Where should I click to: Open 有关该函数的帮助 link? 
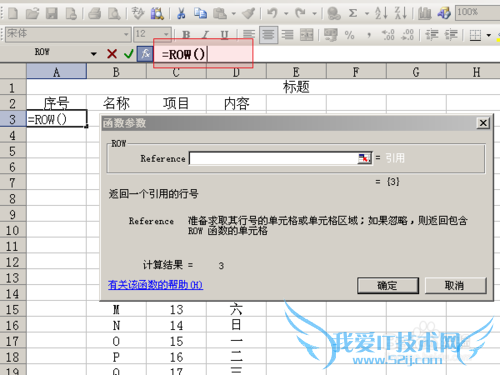click(155, 285)
